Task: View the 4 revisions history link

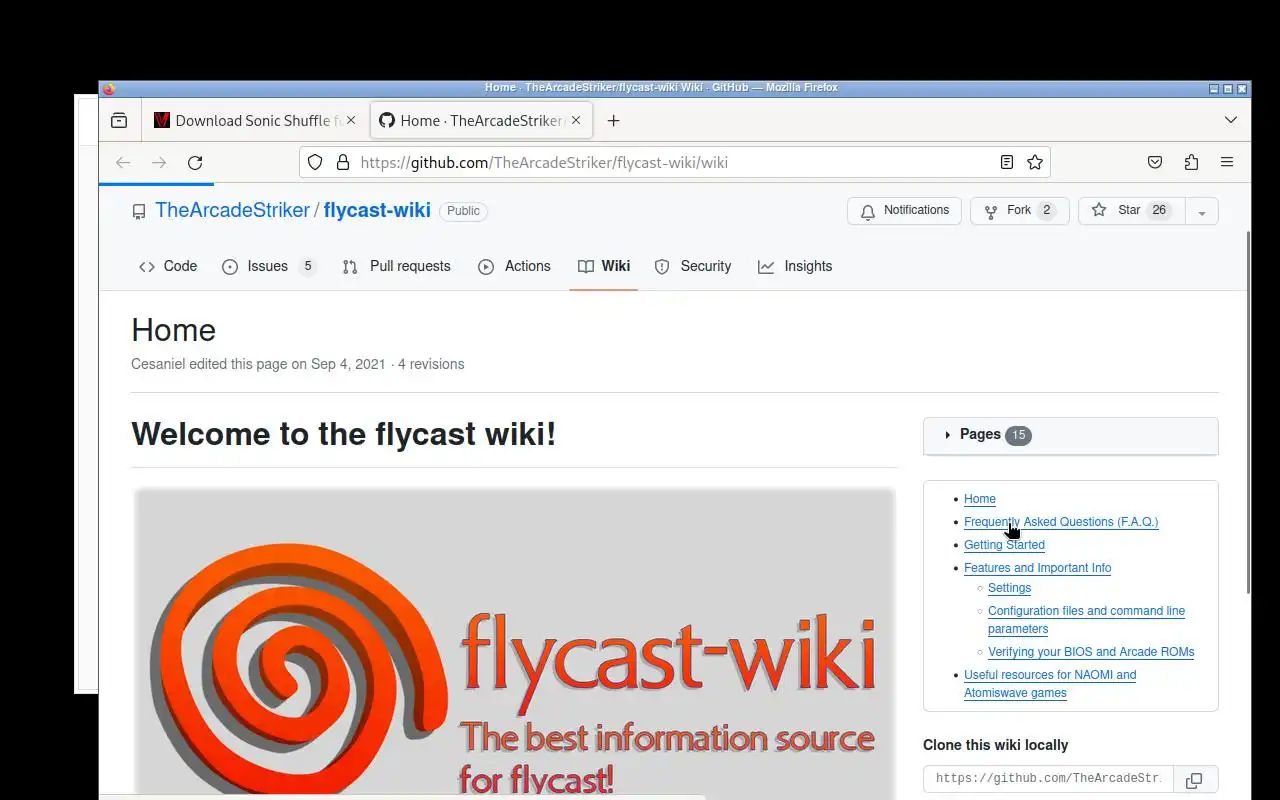Action: 431,364
